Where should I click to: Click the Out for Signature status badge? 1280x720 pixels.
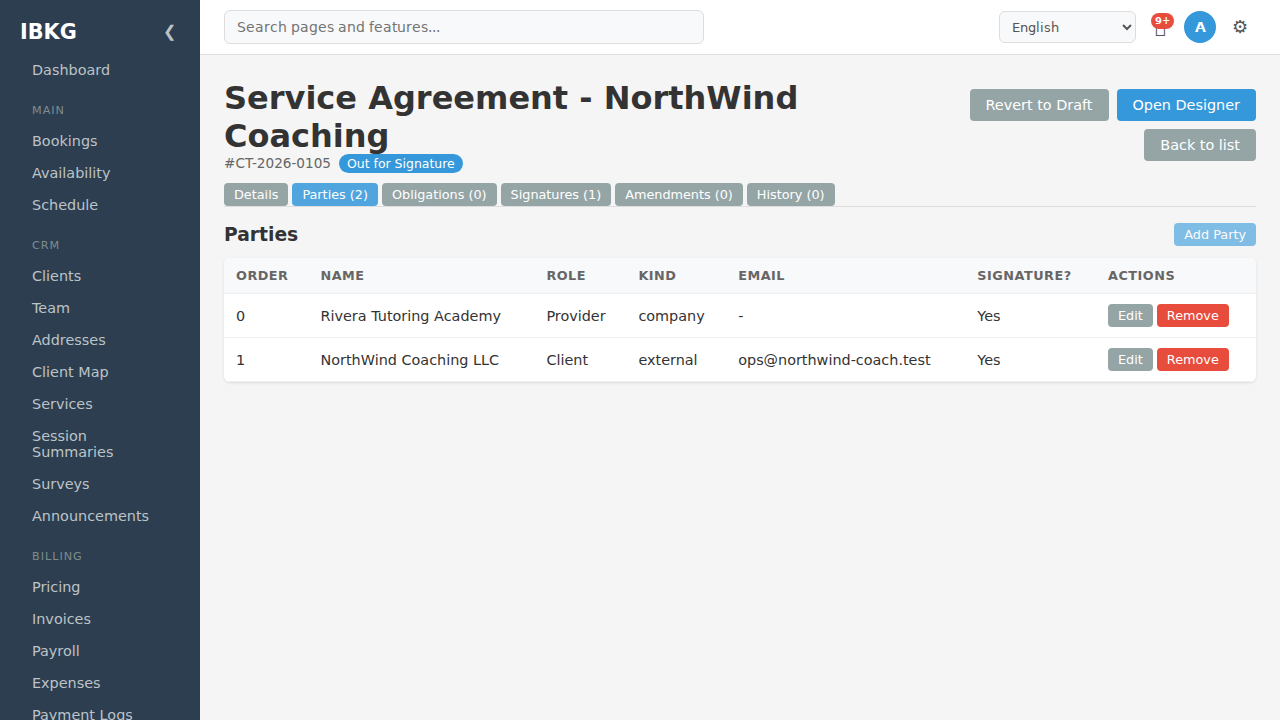(401, 164)
